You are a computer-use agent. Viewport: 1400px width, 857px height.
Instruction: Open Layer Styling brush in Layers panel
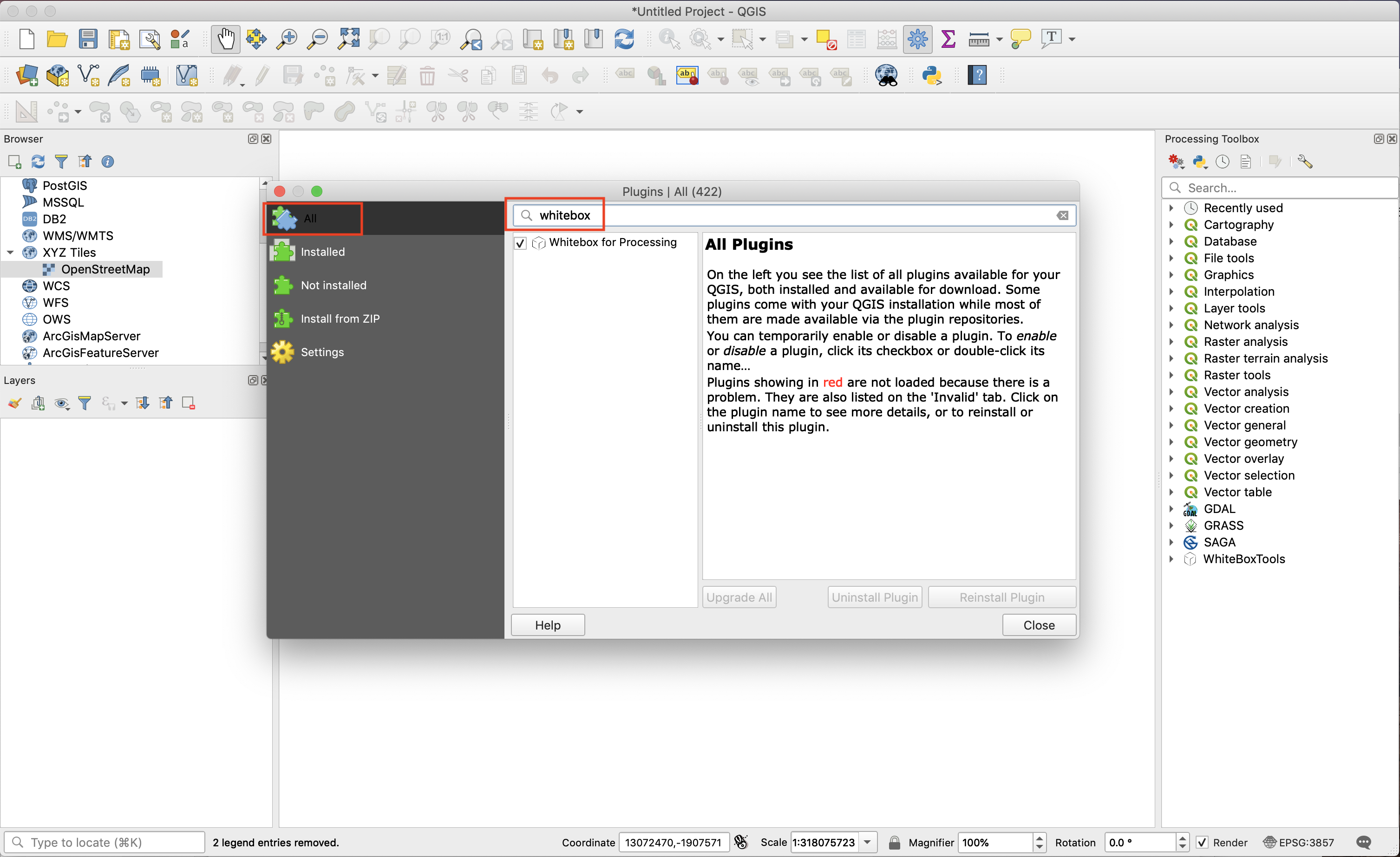(15, 403)
